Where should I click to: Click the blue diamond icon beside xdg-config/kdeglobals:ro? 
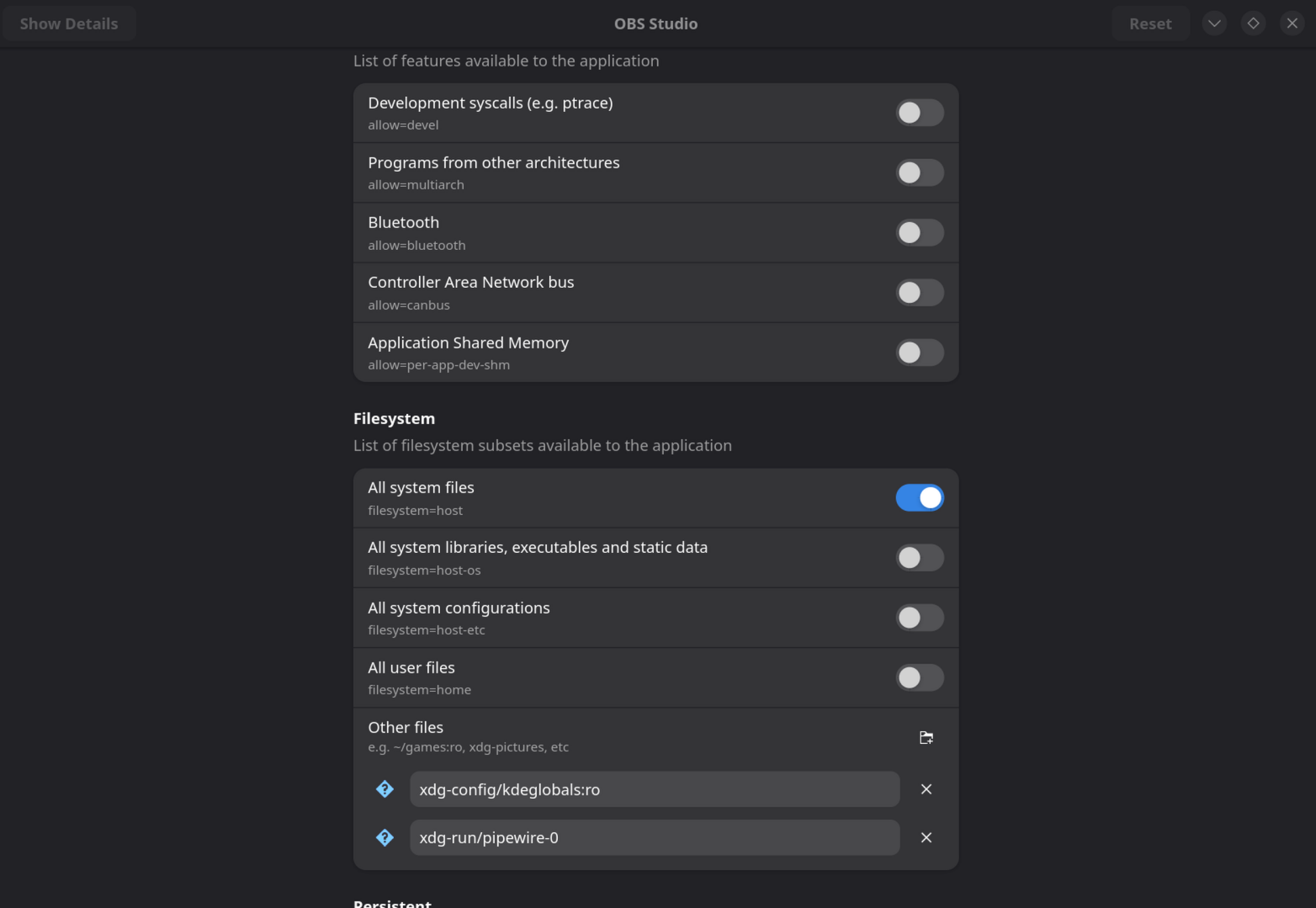pyautogui.click(x=385, y=789)
